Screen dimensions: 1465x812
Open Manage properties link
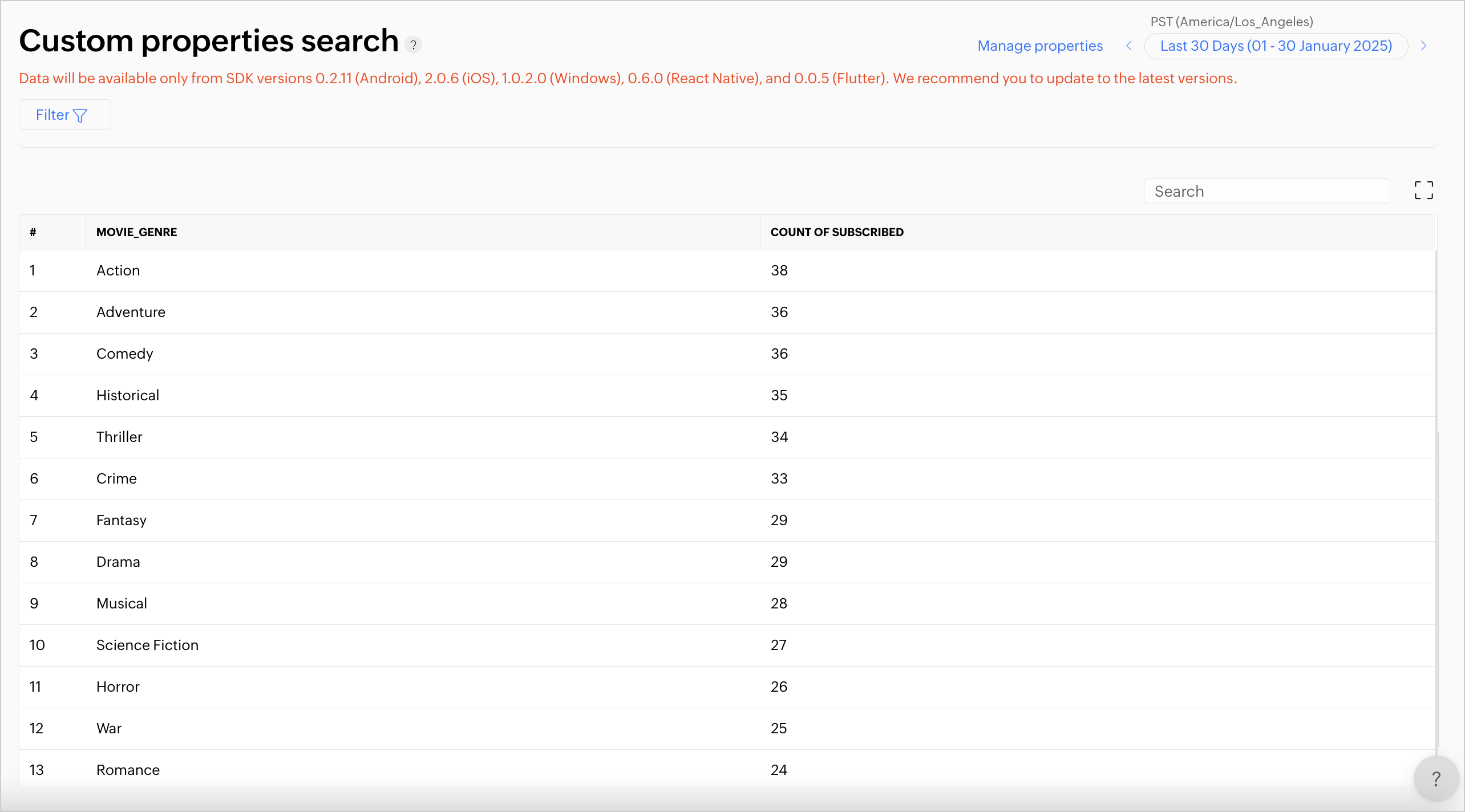coord(1039,46)
